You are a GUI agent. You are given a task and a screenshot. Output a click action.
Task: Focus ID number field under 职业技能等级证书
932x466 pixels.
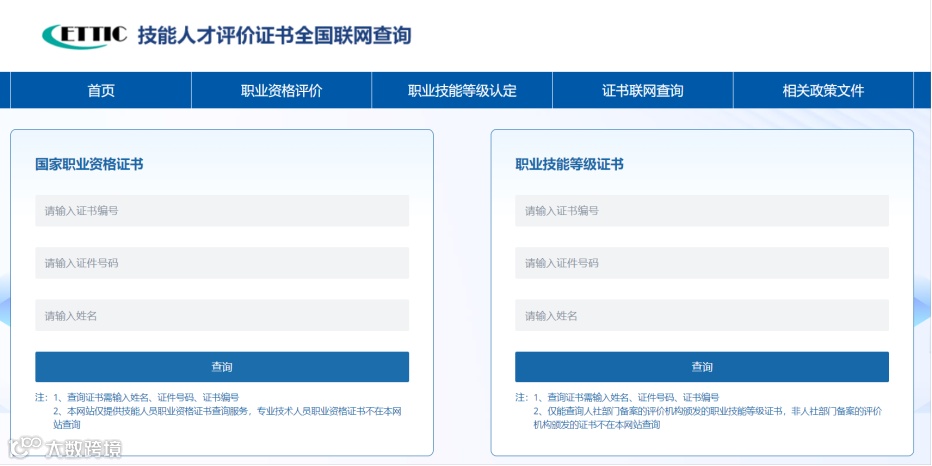[x=702, y=263]
